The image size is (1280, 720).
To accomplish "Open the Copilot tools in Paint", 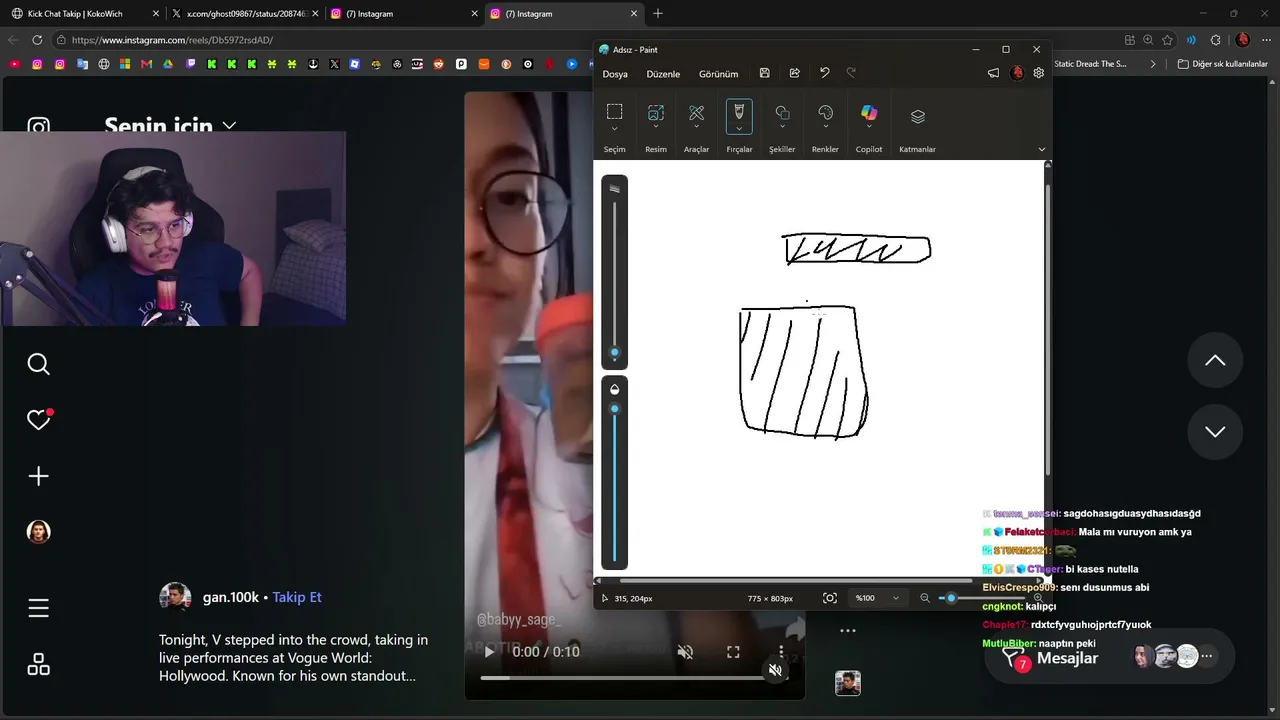I will tap(869, 112).
